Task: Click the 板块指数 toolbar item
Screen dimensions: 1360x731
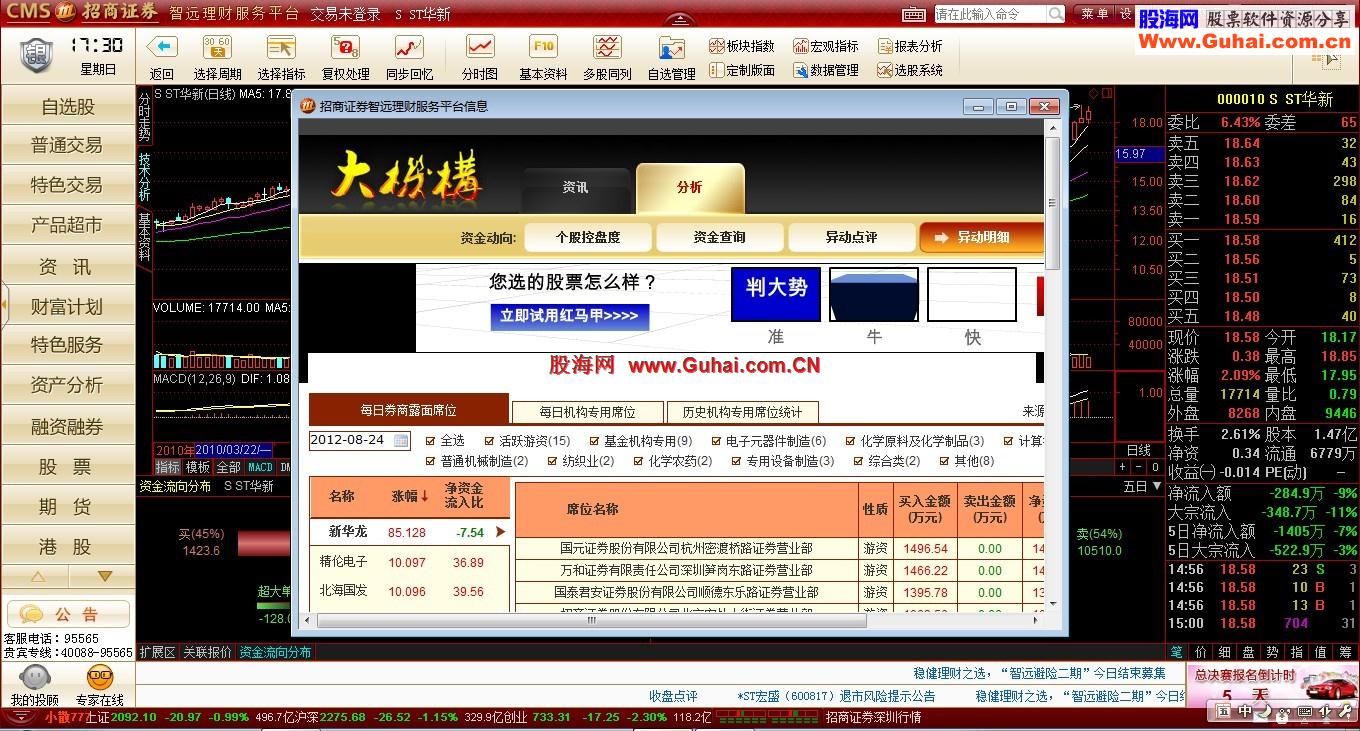Action: click(741, 46)
